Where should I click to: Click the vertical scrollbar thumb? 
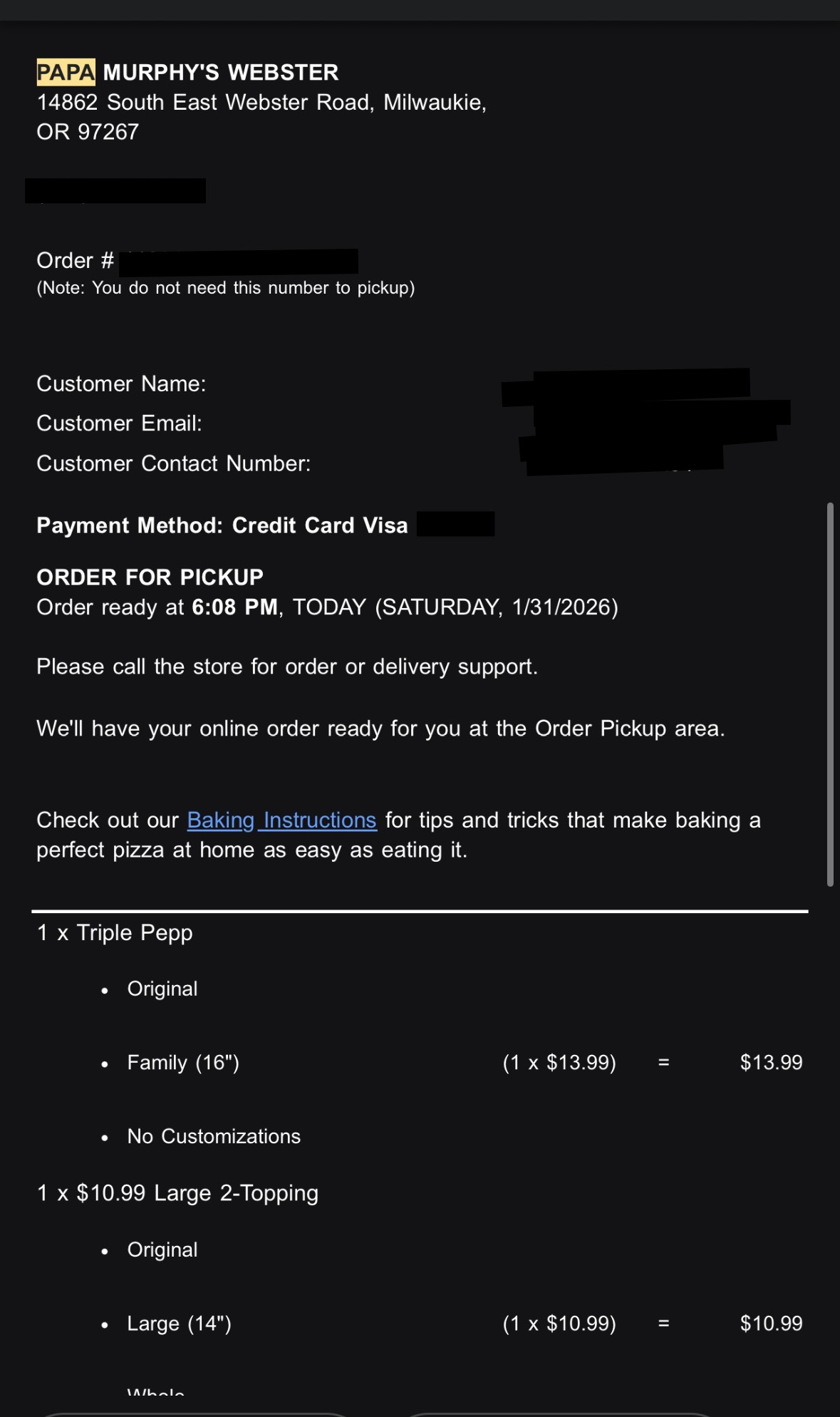pos(829,694)
